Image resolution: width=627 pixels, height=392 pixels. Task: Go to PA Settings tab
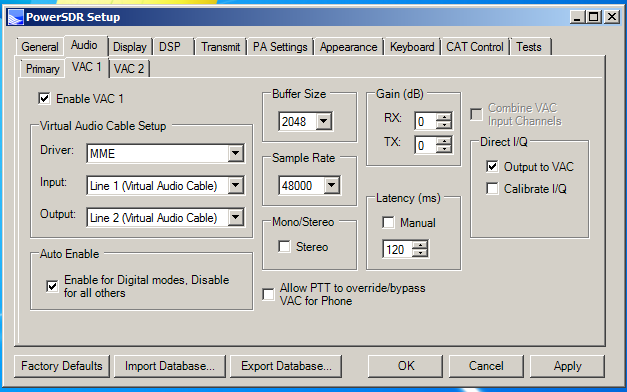pos(280,47)
